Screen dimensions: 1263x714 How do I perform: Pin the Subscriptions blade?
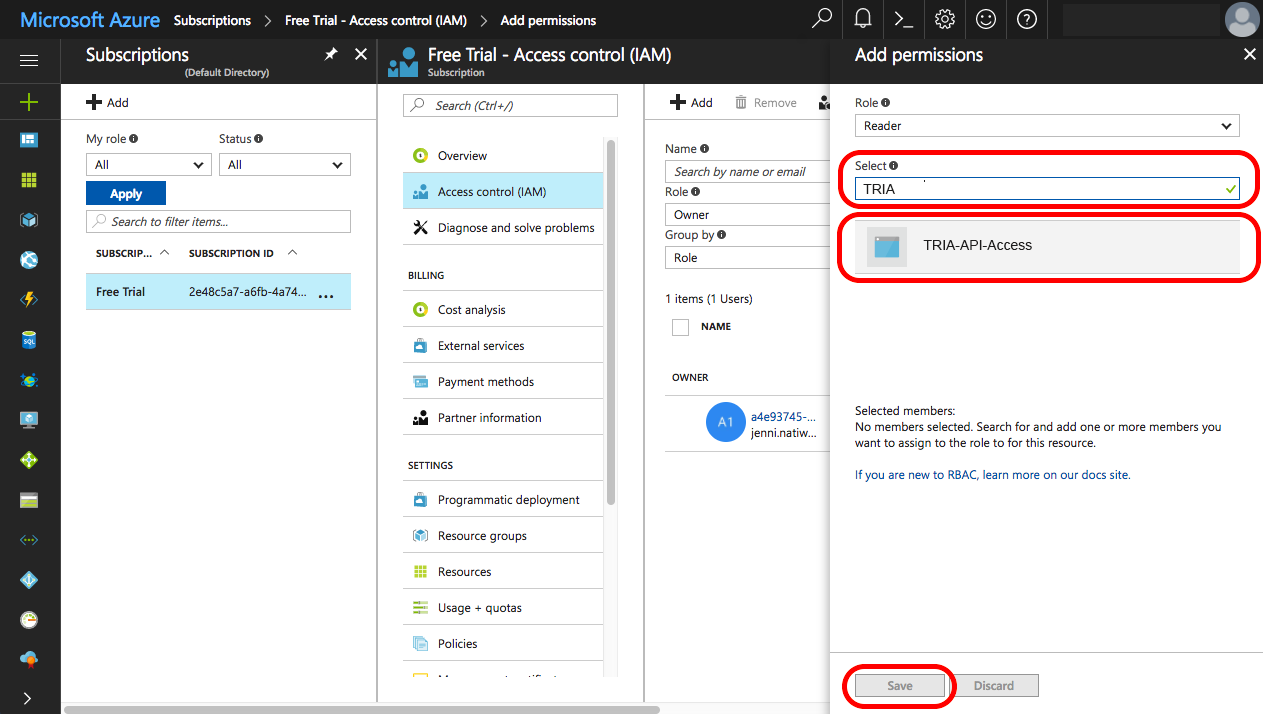(x=331, y=55)
